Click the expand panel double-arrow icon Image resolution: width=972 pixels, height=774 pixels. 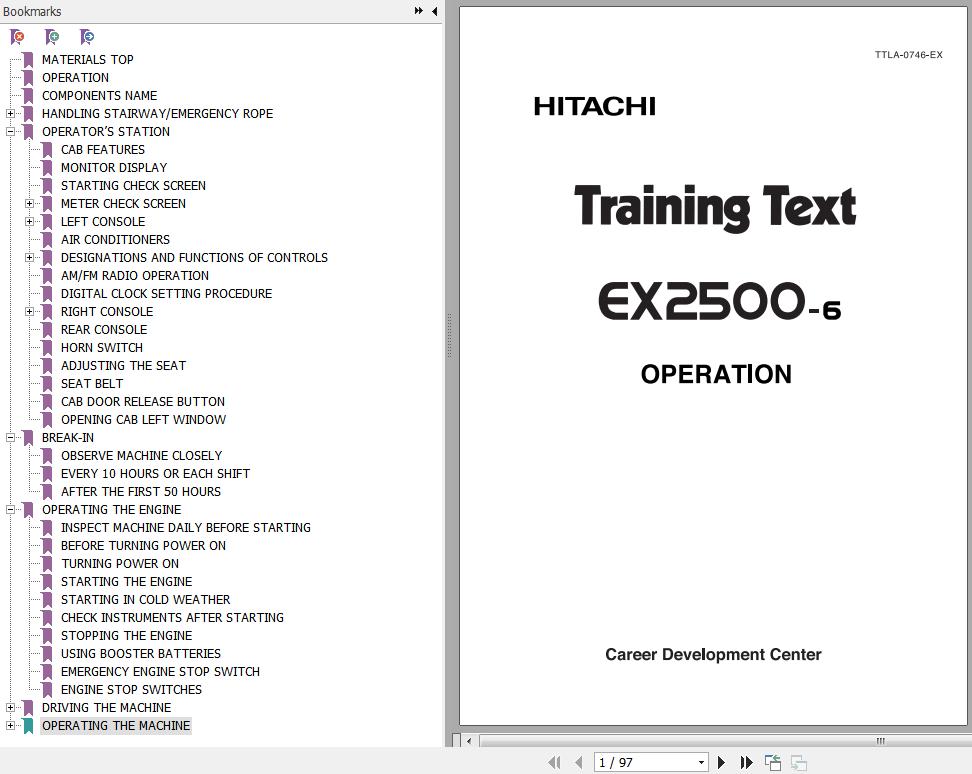pyautogui.click(x=418, y=11)
